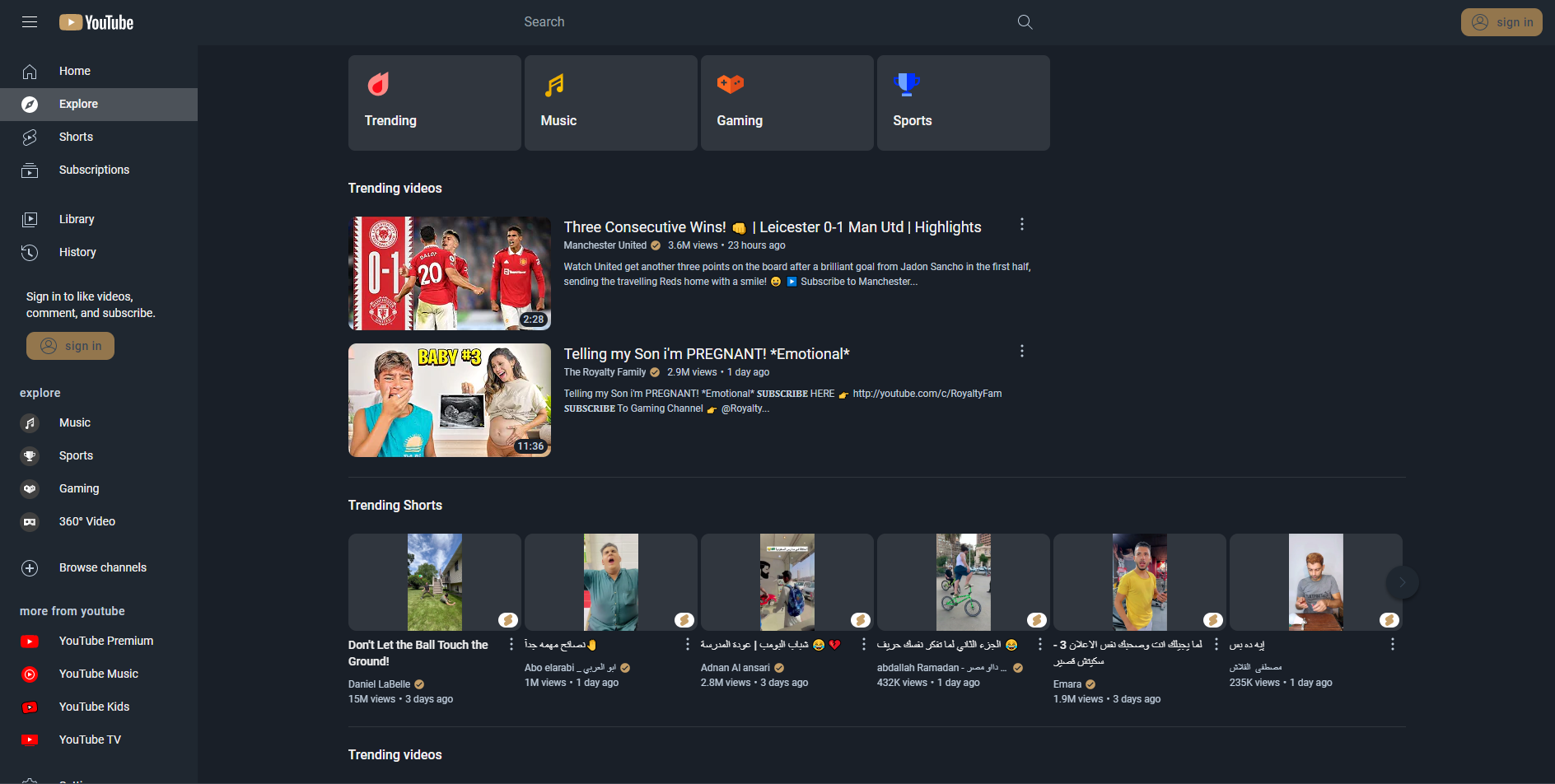Screen dimensions: 1555x784
Task: Open the Daniel LaBelle channel link
Action: pyautogui.click(x=379, y=684)
